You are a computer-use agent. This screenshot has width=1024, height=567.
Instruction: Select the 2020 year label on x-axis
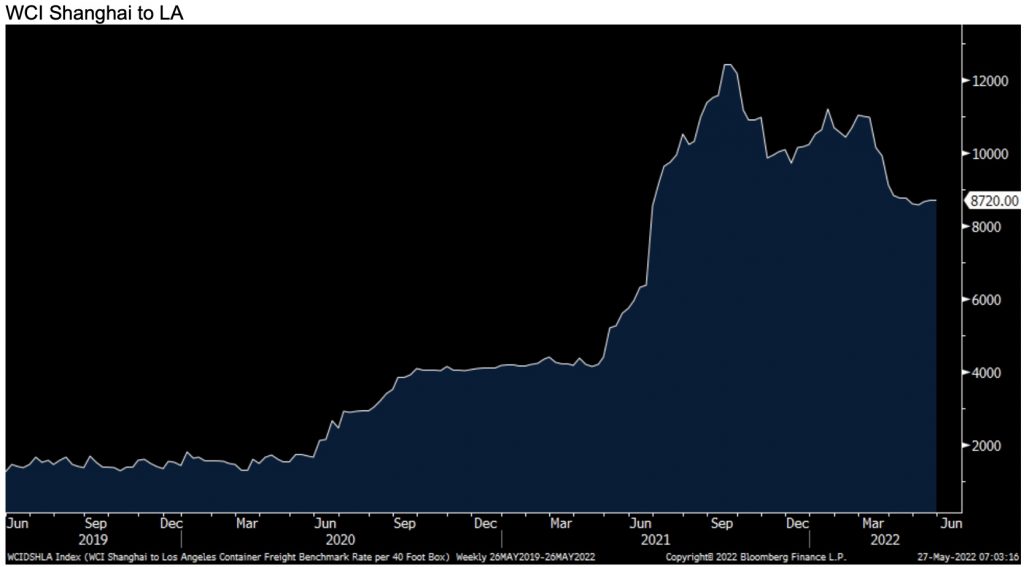pyautogui.click(x=326, y=536)
